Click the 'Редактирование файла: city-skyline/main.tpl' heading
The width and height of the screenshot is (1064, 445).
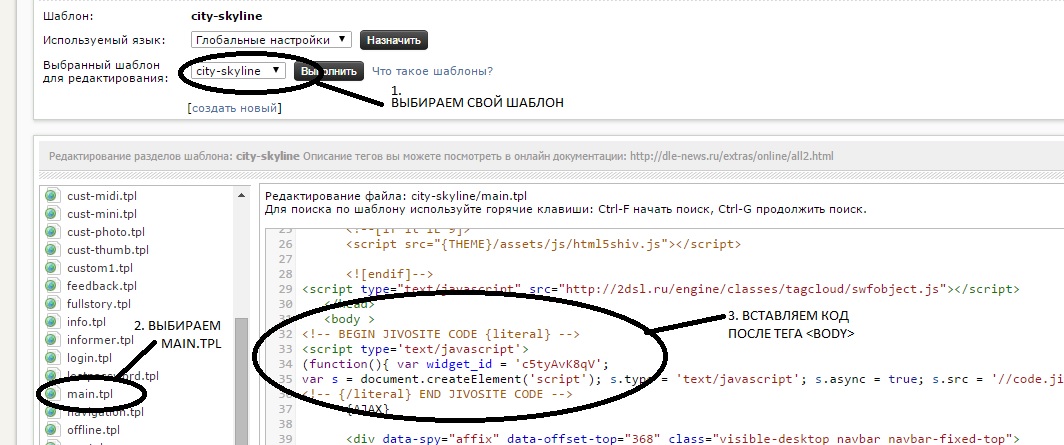click(396, 196)
